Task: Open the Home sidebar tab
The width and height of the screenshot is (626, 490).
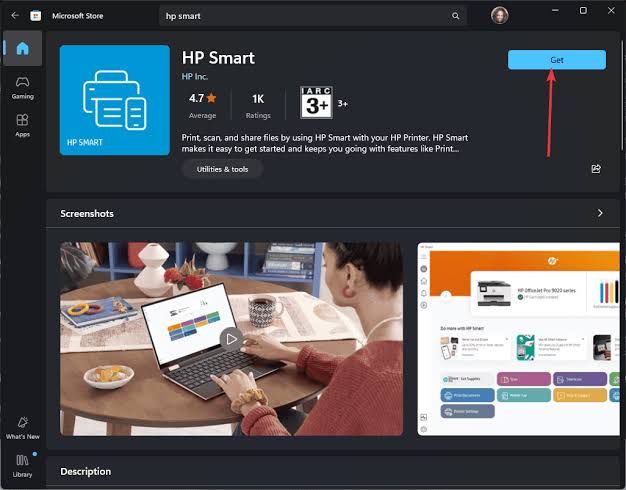Action: coord(22,48)
